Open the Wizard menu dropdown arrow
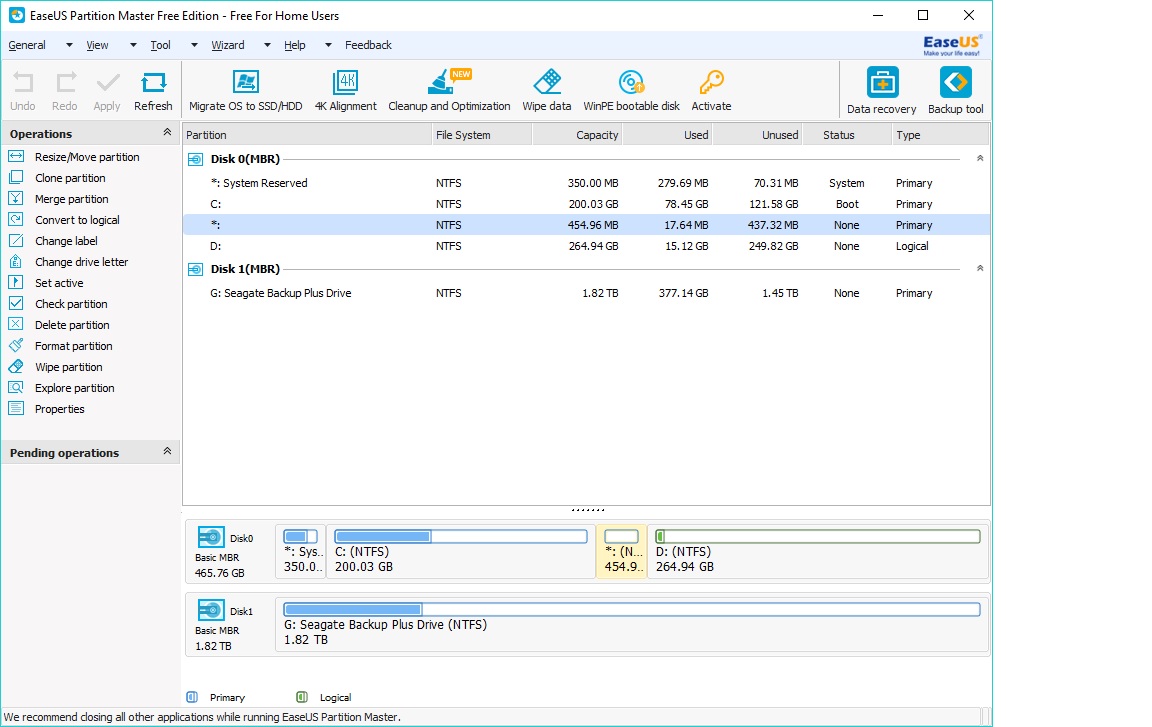The height and width of the screenshot is (727, 1152). (x=267, y=45)
